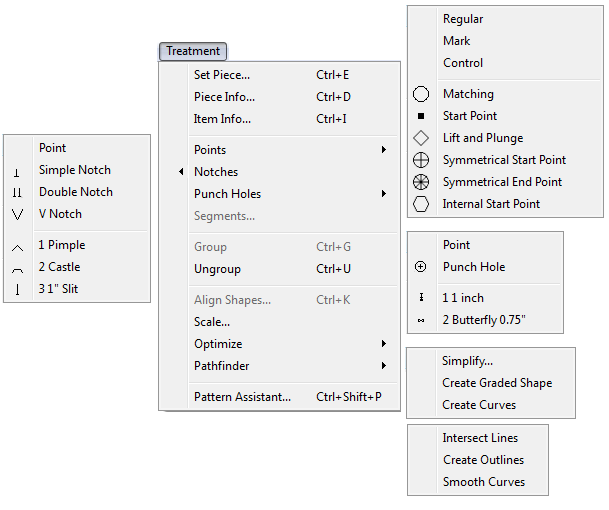Choose Set Piece from Treatment menu

click(x=222, y=75)
